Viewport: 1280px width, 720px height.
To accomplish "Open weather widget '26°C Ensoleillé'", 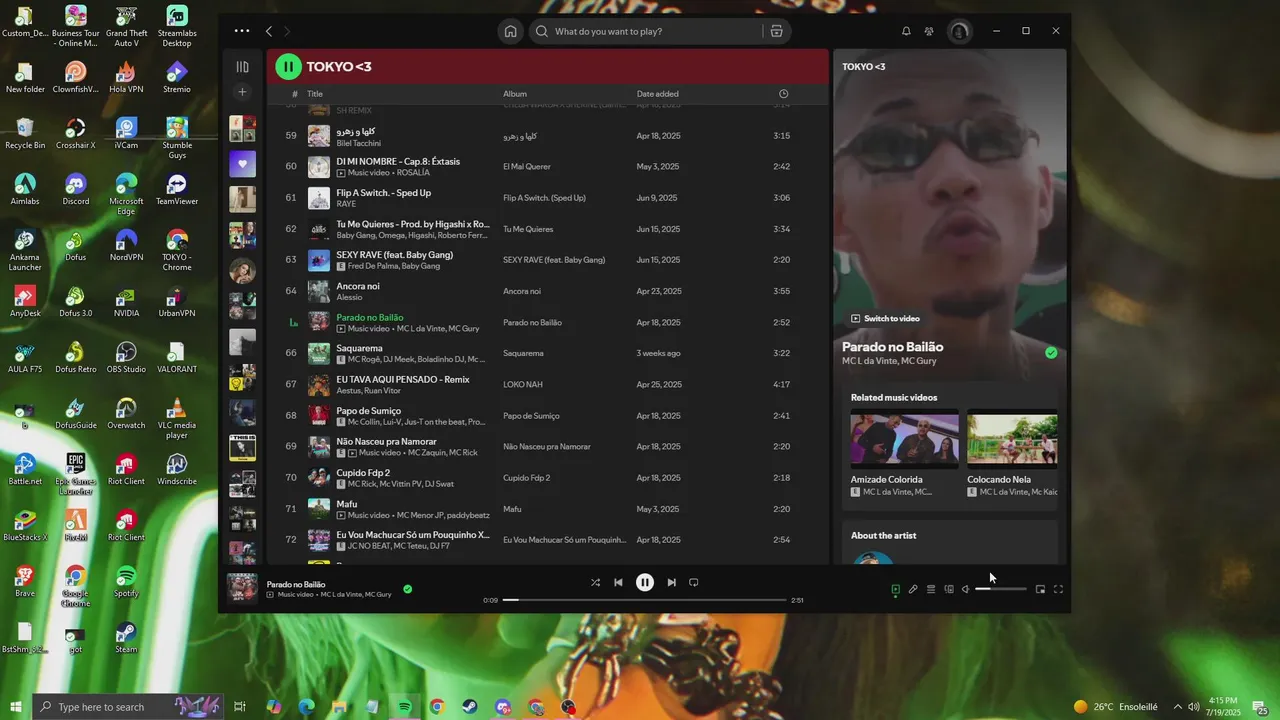I will tap(1115, 707).
